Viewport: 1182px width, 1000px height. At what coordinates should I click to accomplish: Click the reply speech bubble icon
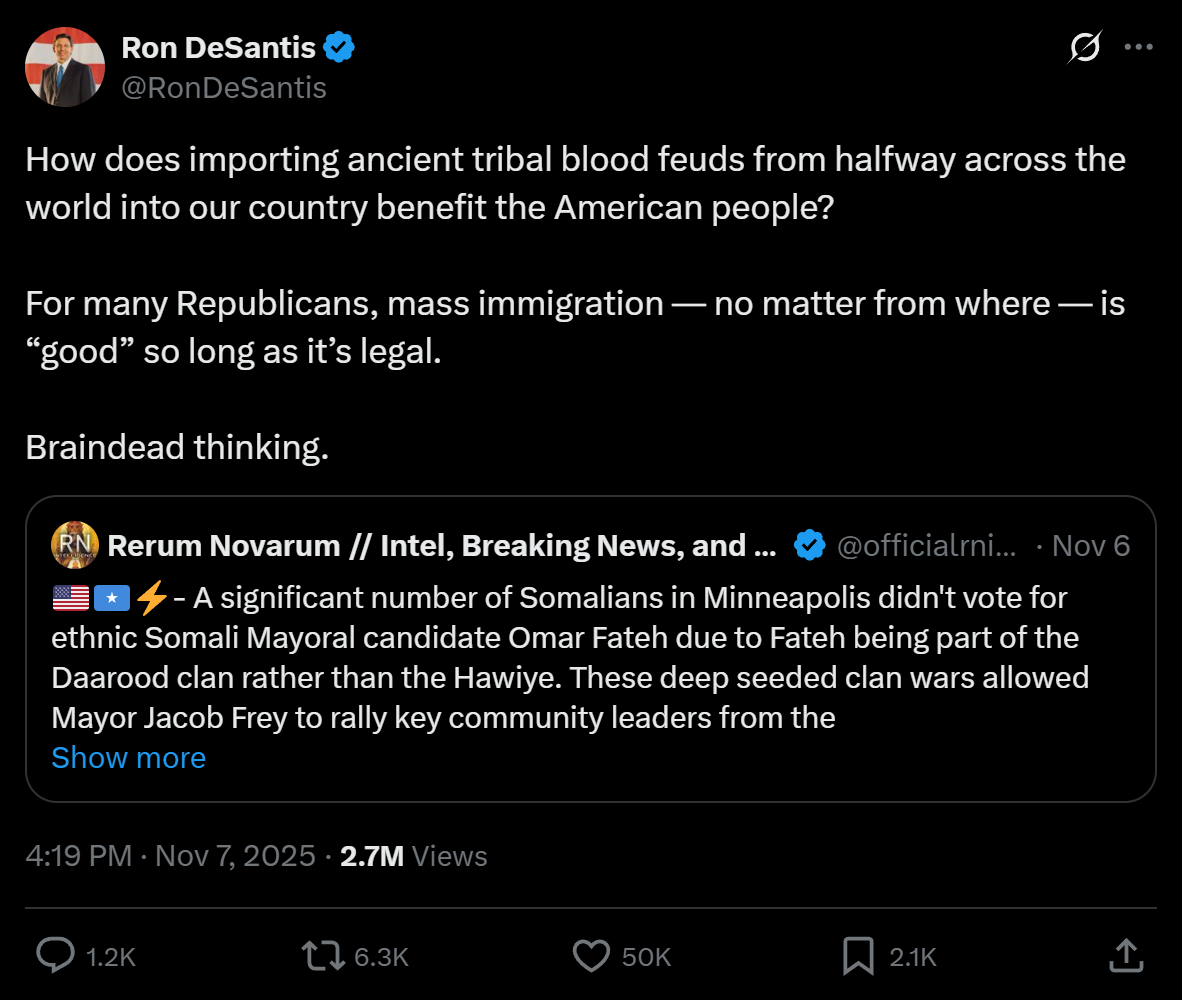click(x=56, y=956)
